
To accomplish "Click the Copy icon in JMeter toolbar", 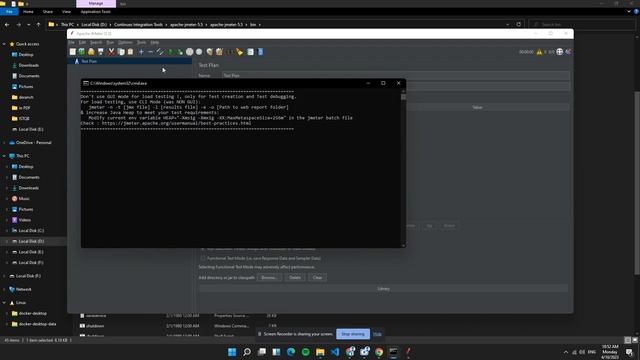I will tap(121, 52).
